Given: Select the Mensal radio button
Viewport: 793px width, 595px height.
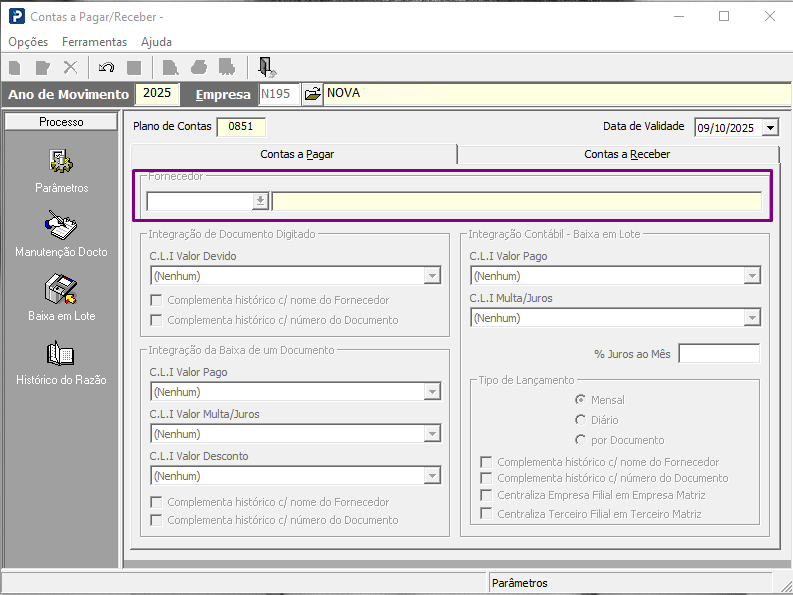Looking at the screenshot, I should tap(580, 400).
